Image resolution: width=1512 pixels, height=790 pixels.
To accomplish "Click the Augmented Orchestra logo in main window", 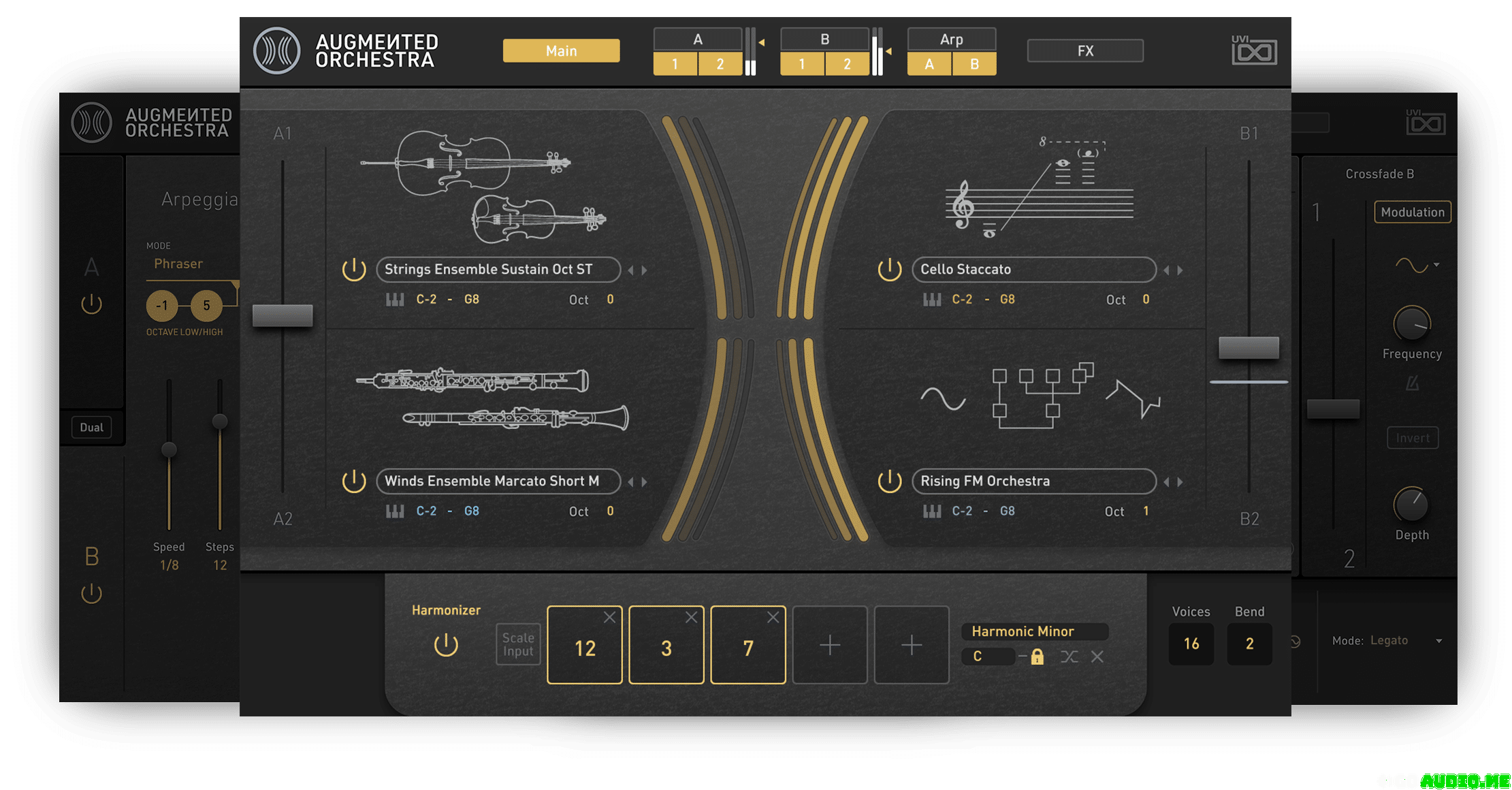I will pos(276,51).
